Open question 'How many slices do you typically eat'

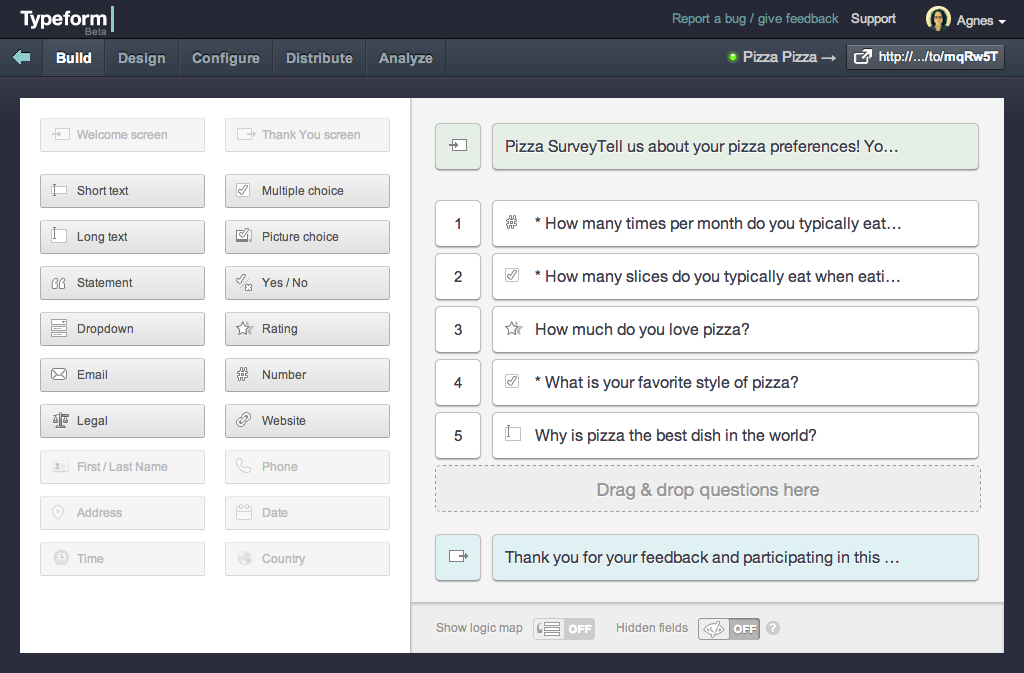(735, 276)
